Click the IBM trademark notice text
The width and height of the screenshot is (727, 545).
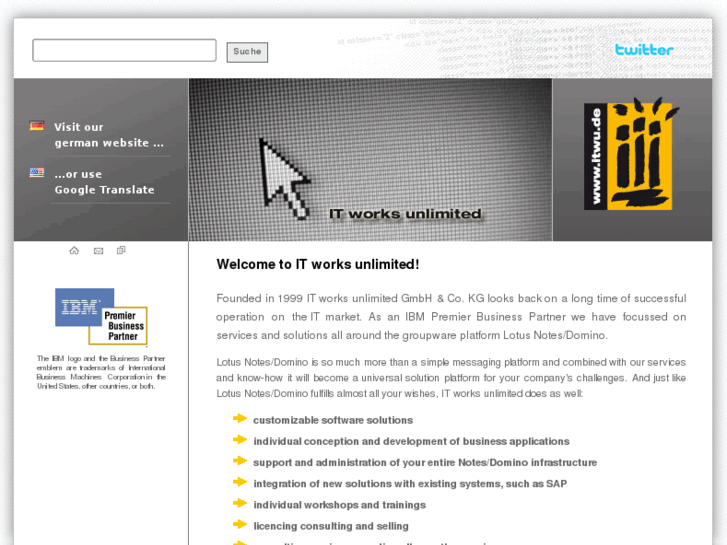(101, 372)
